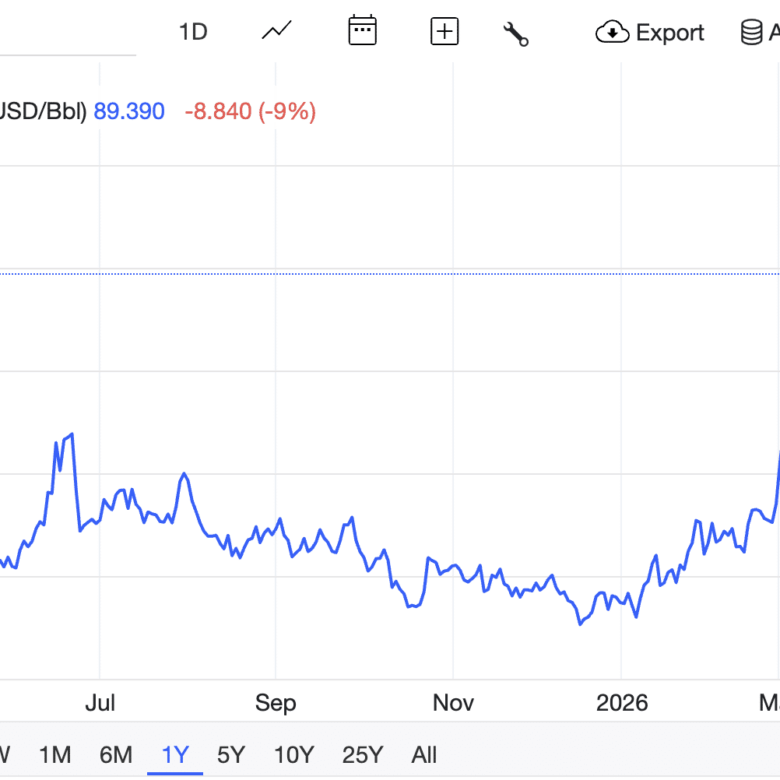The height and width of the screenshot is (780, 780).
Task: Click the 2026 label on time axis
Action: point(621,703)
